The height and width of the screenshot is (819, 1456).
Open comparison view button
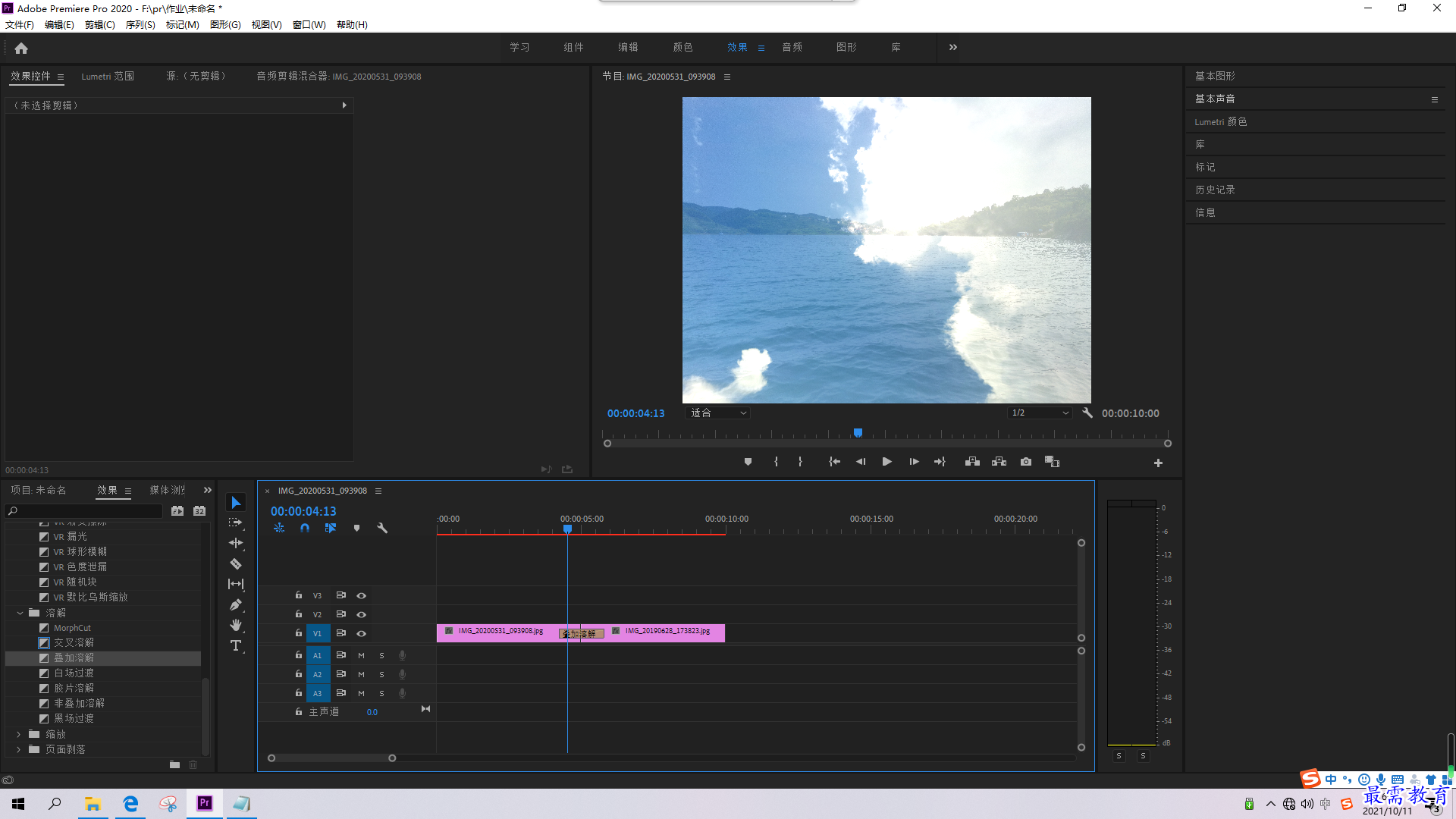[x=1052, y=462]
